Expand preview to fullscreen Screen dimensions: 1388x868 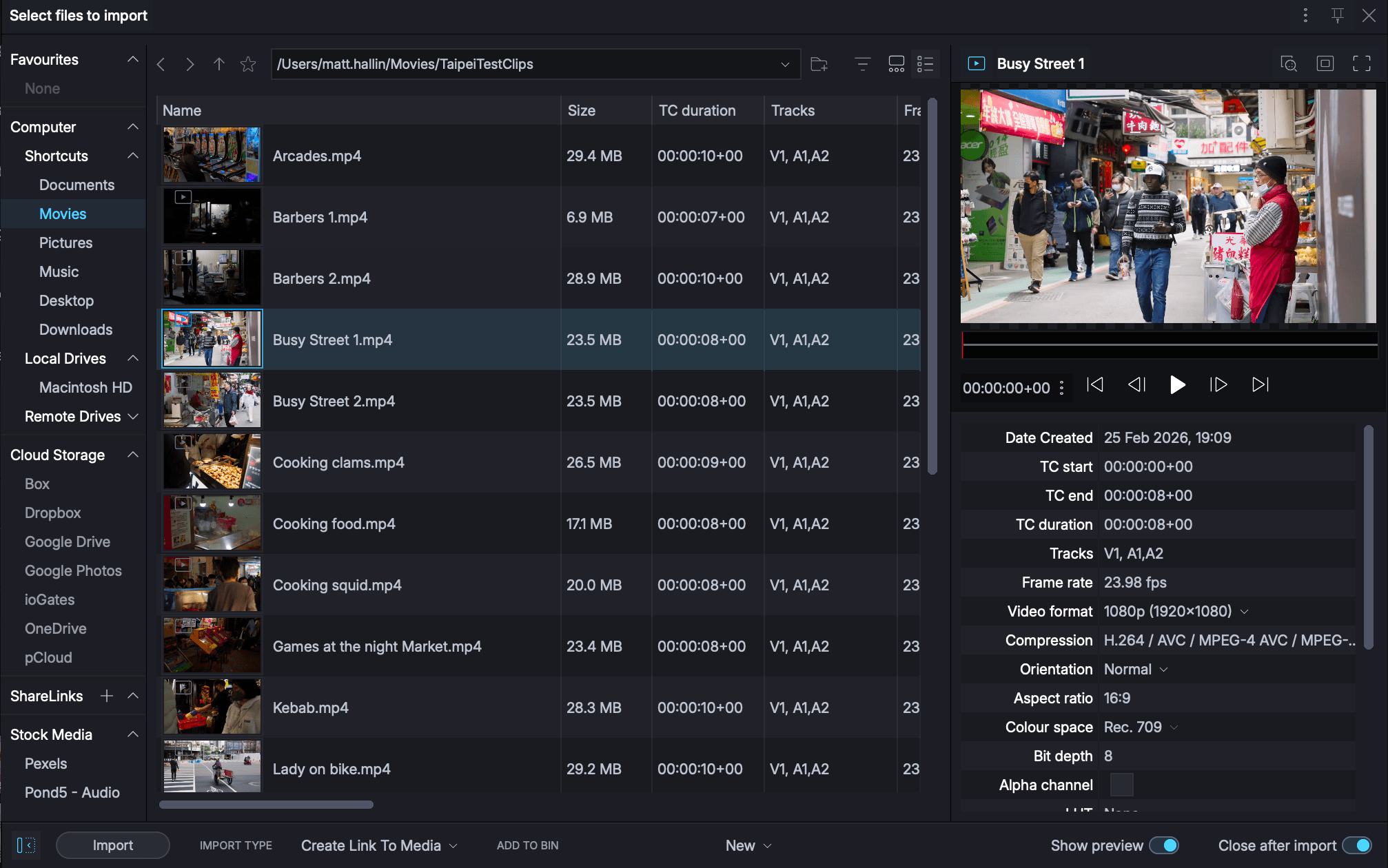pos(1362,63)
